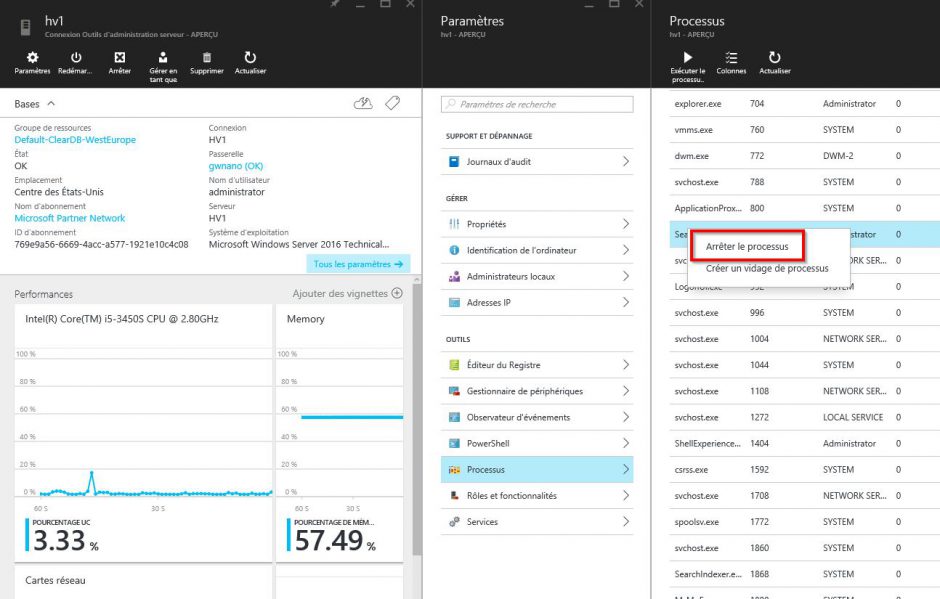The height and width of the screenshot is (599, 940).
Task: Click the tag icon in Bases header
Action: (x=393, y=103)
